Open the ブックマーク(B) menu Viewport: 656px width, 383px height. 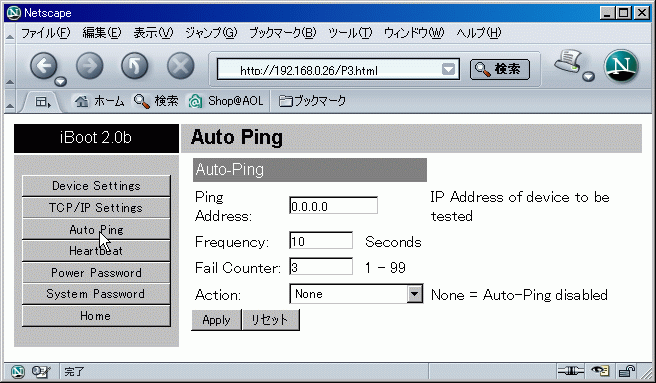pyautogui.click(x=282, y=33)
